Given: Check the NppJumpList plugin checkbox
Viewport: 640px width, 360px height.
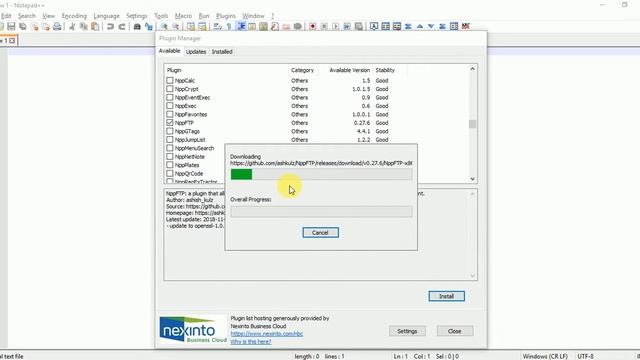Looking at the screenshot, I should pos(170,140).
